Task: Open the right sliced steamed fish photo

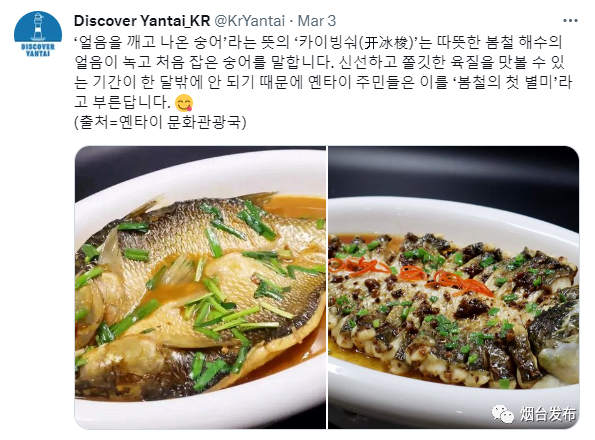Action: (453, 287)
